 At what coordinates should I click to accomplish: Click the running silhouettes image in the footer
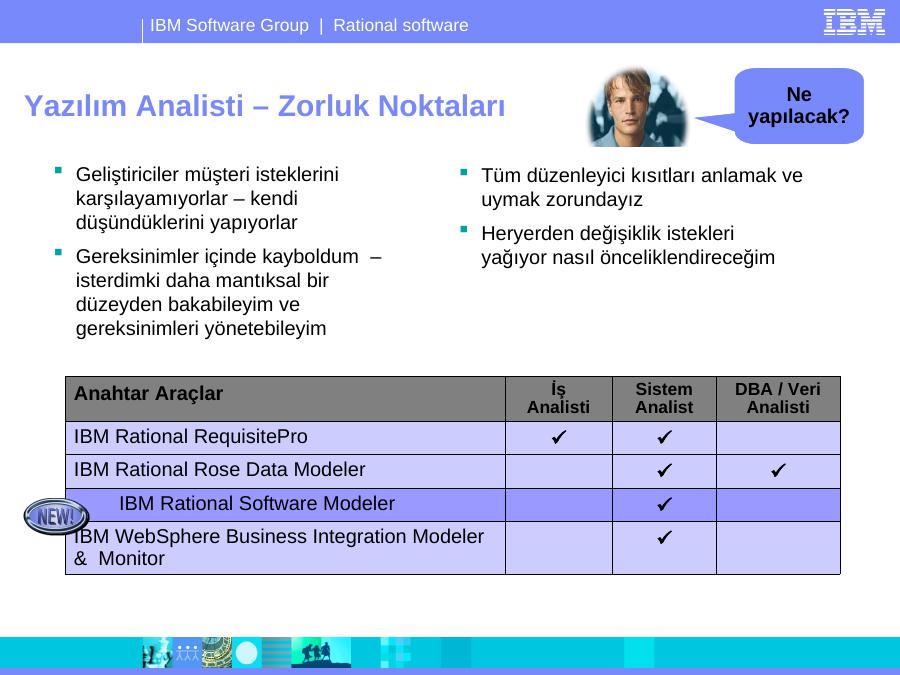[321, 653]
